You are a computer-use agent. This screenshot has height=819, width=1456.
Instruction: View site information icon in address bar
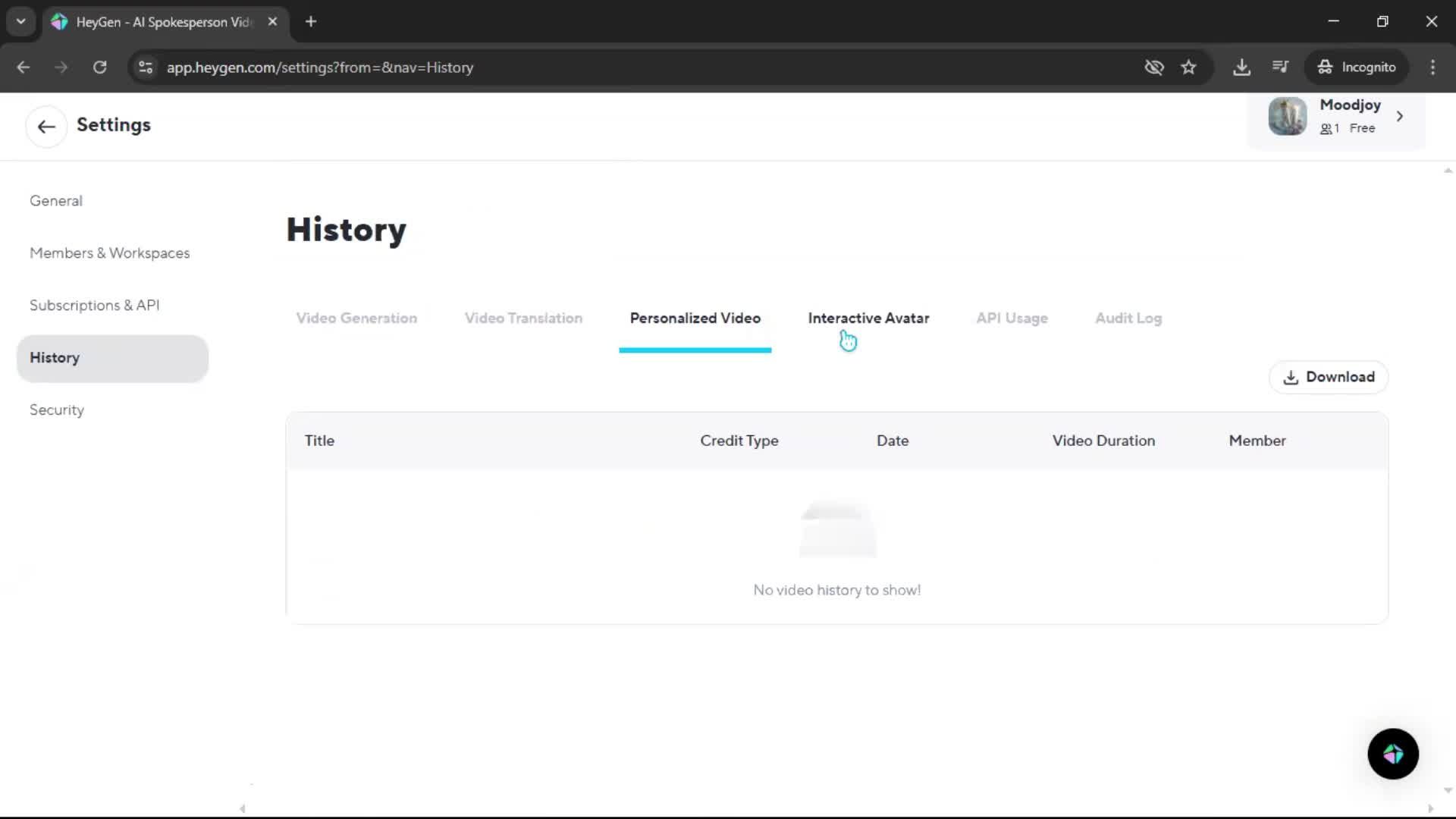pyautogui.click(x=146, y=67)
